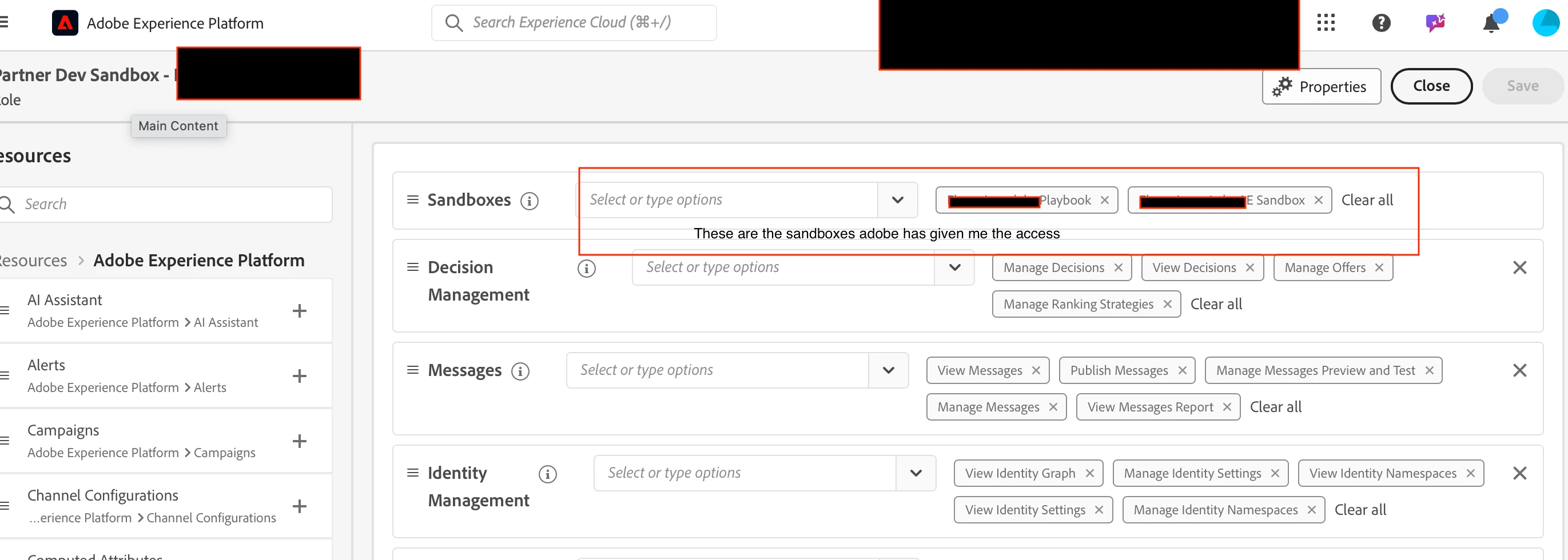Click the Decision Management select options field
Screen dimensions: 1568x560
[x=784, y=267]
